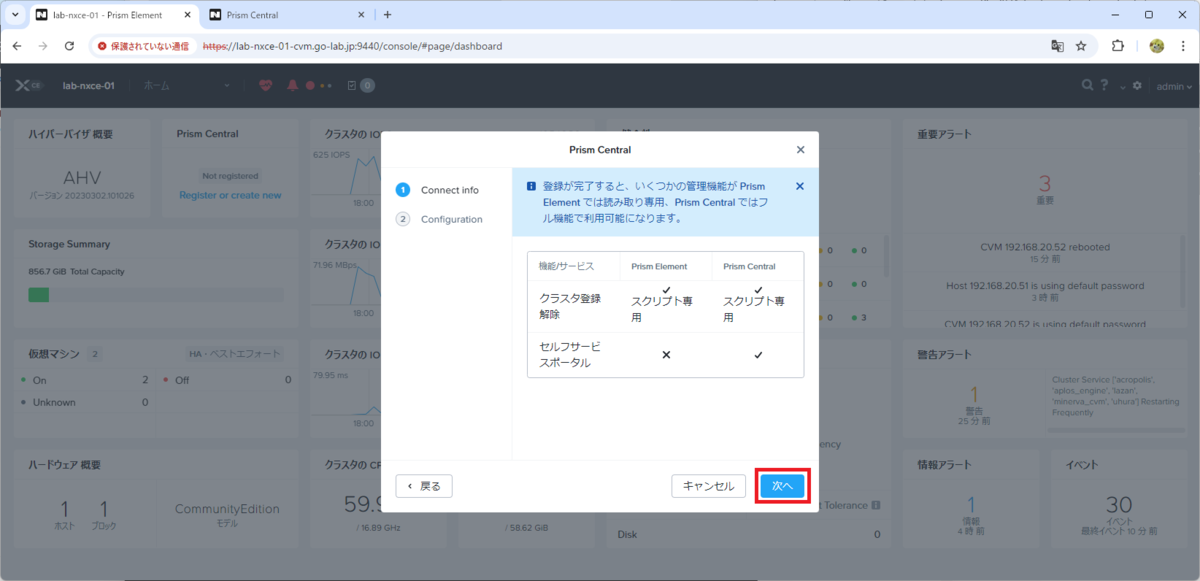
Task: Click the Prism Element column header
Action: (x=659, y=266)
